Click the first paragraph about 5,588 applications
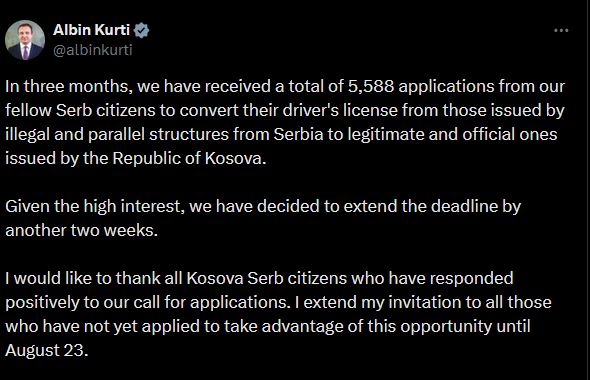Image resolution: width=590 pixels, height=380 pixels. pos(285,122)
